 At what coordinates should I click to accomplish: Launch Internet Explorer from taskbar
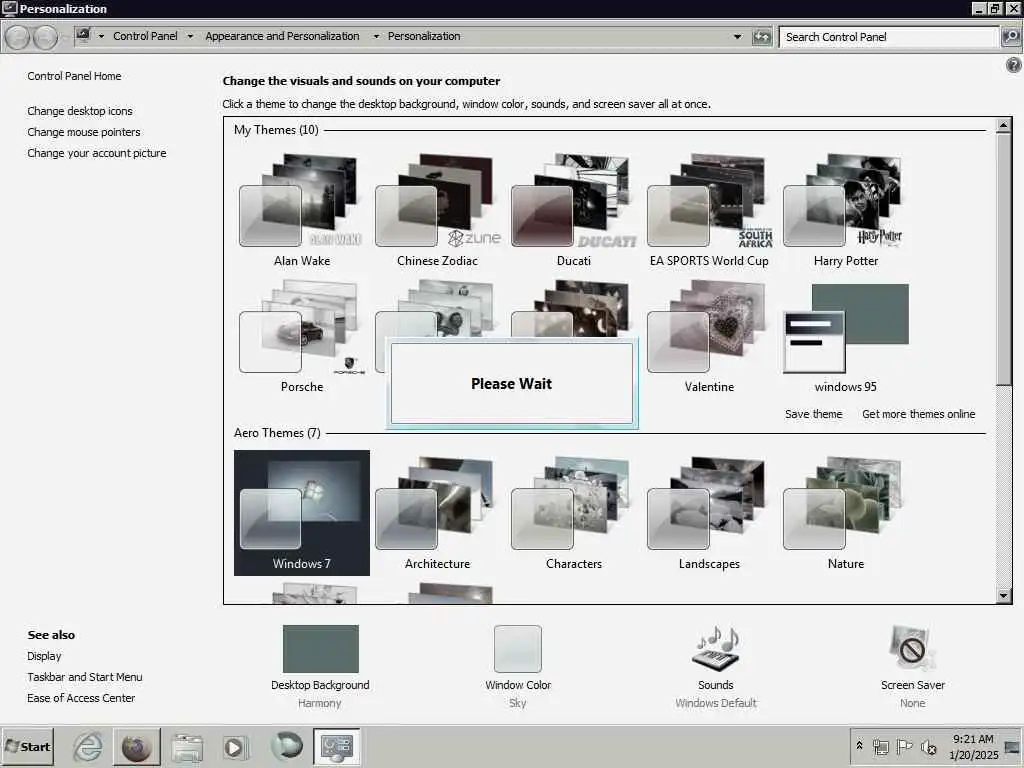tap(88, 747)
